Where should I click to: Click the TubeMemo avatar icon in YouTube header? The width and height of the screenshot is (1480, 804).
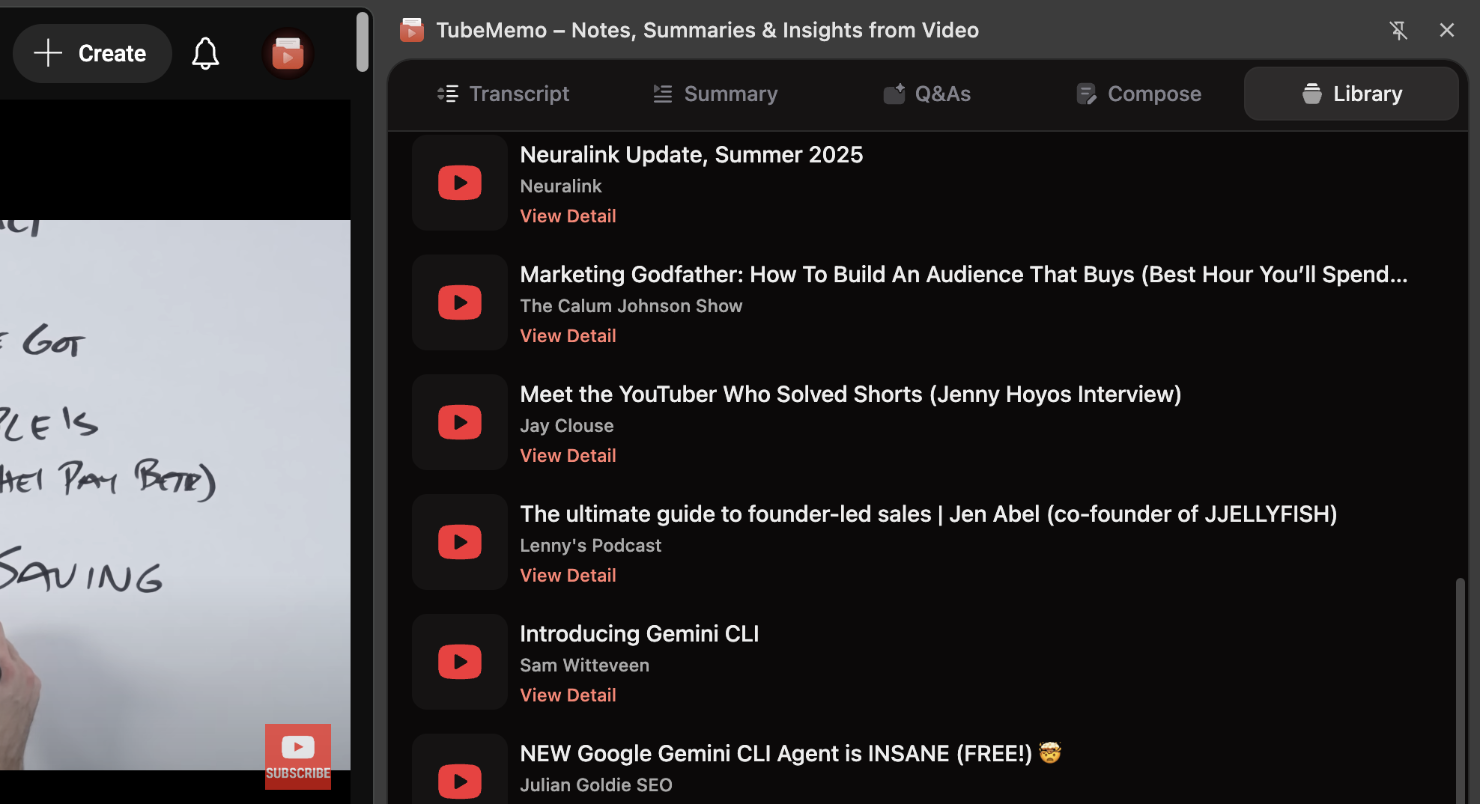pos(288,53)
